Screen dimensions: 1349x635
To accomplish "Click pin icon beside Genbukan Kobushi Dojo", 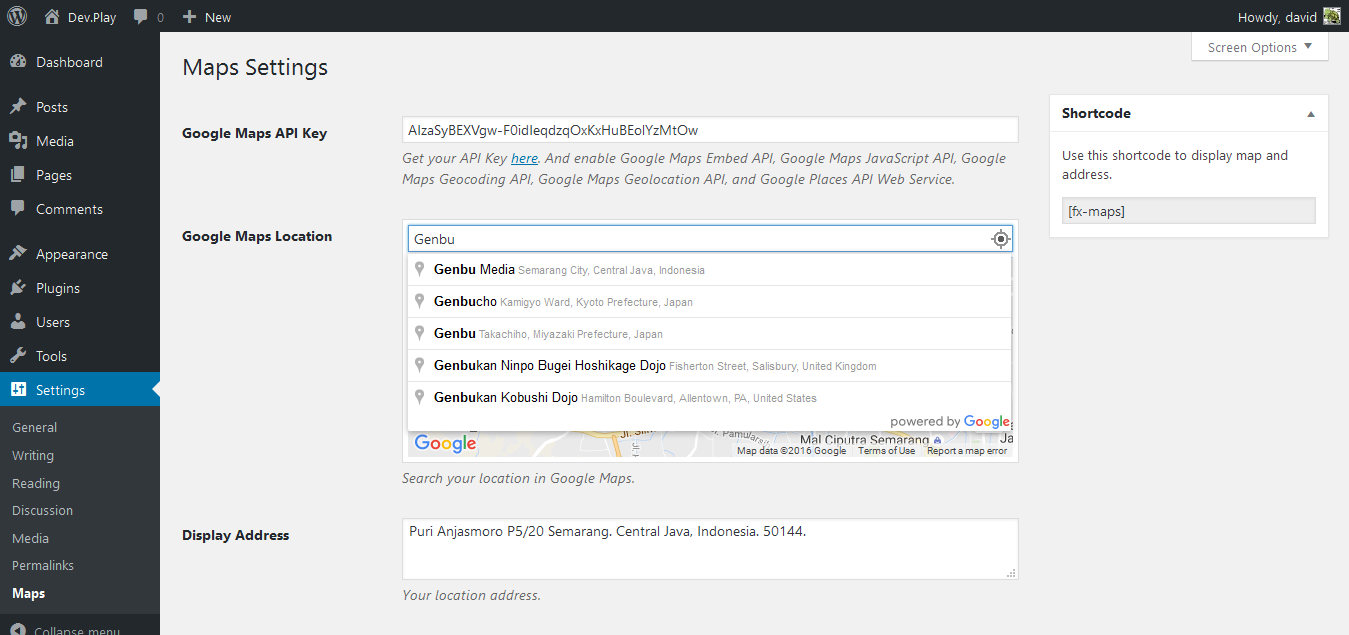I will [420, 397].
